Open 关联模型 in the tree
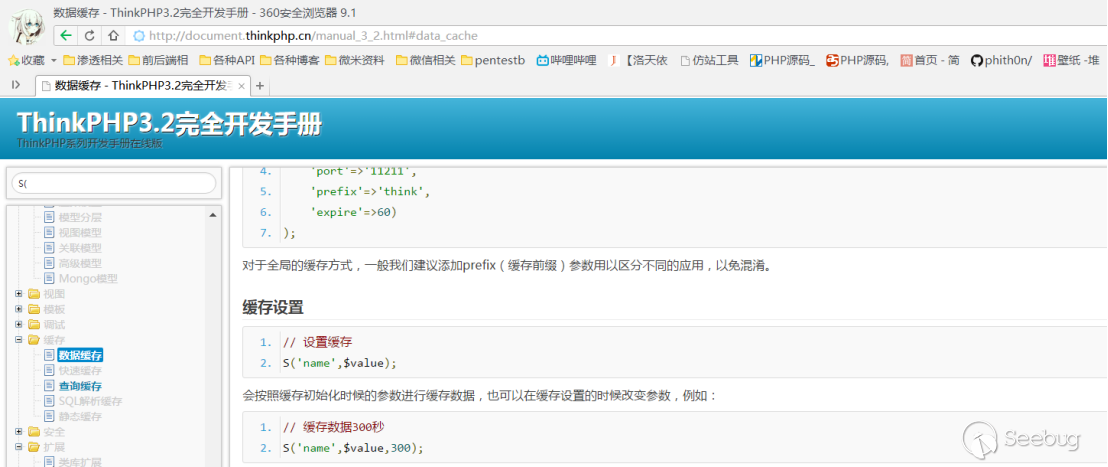1108x467 pixels. pyautogui.click(x=80, y=248)
